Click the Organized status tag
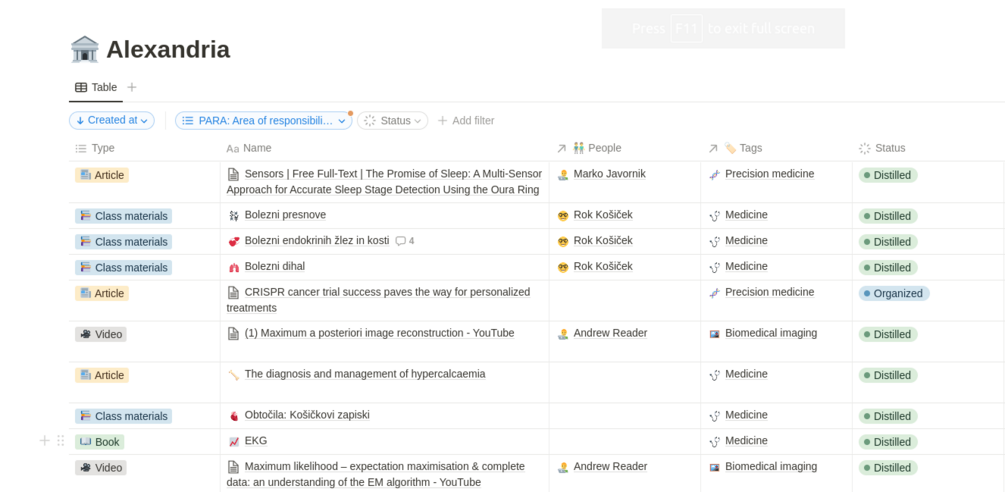Image resolution: width=1005 pixels, height=492 pixels. (894, 294)
